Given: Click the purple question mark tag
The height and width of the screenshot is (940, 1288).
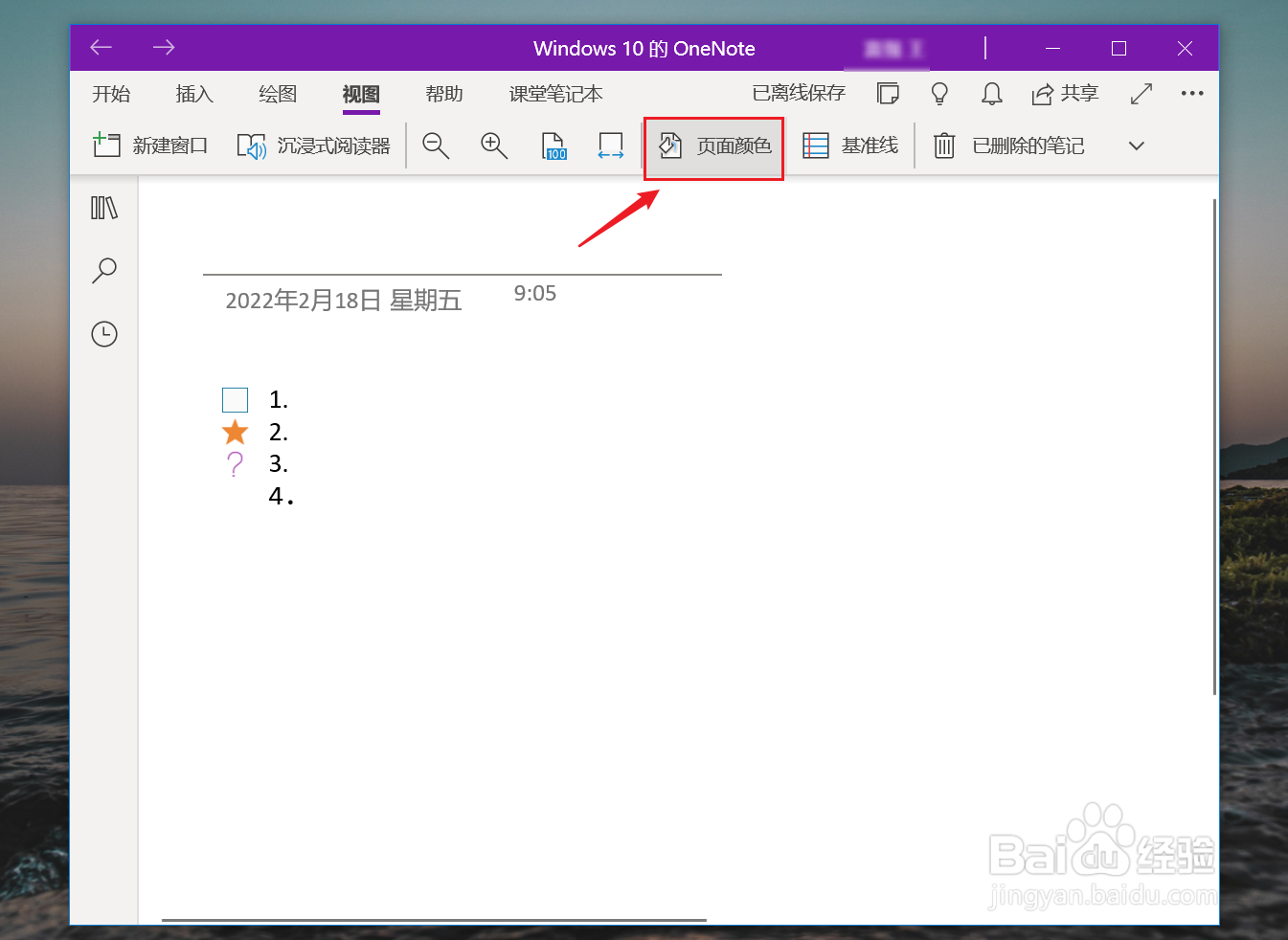Looking at the screenshot, I should click(235, 465).
